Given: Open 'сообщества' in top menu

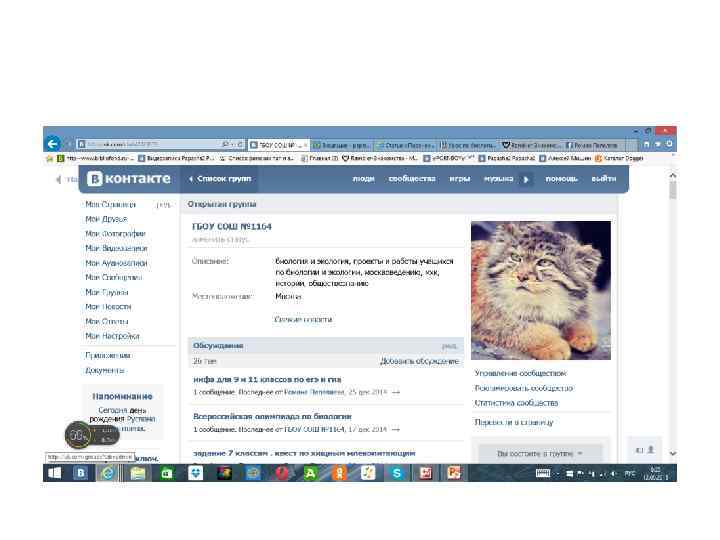Looking at the screenshot, I should [x=412, y=179].
